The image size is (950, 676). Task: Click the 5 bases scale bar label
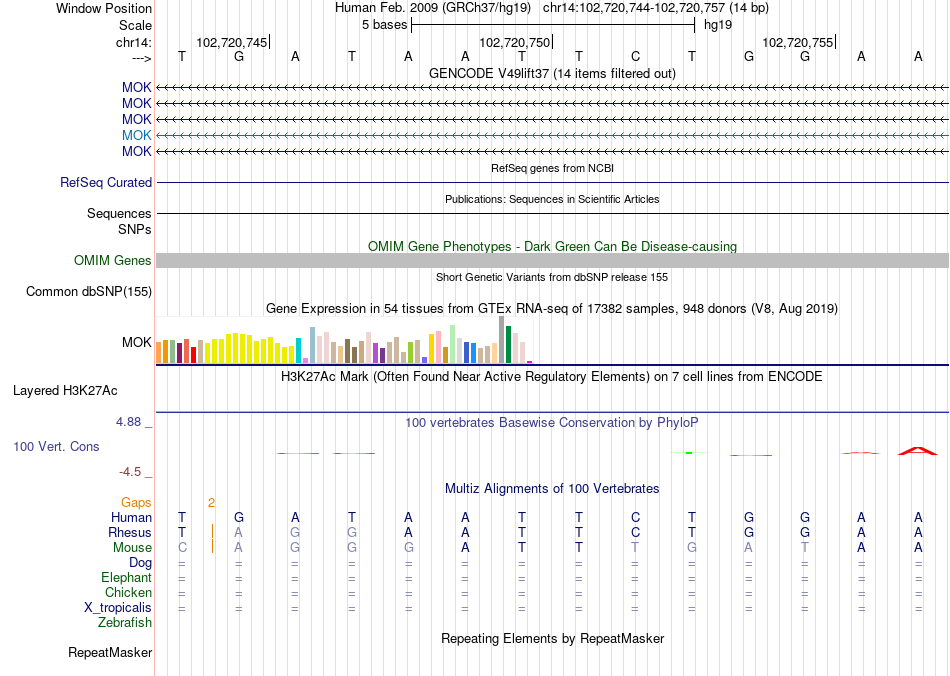(385, 25)
